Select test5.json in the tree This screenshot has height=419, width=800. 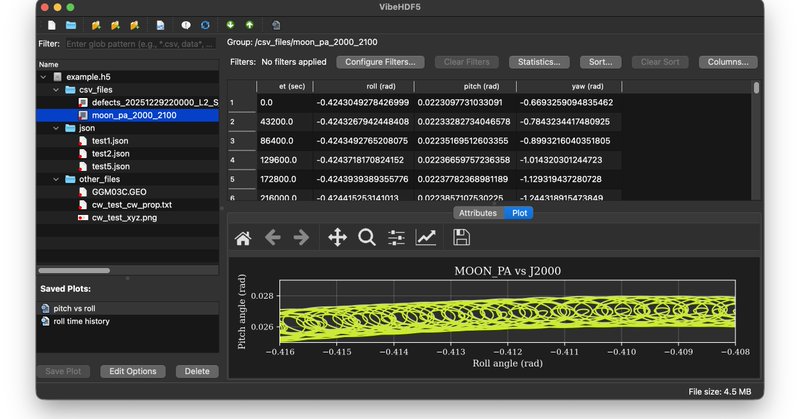pyautogui.click(x=128, y=166)
